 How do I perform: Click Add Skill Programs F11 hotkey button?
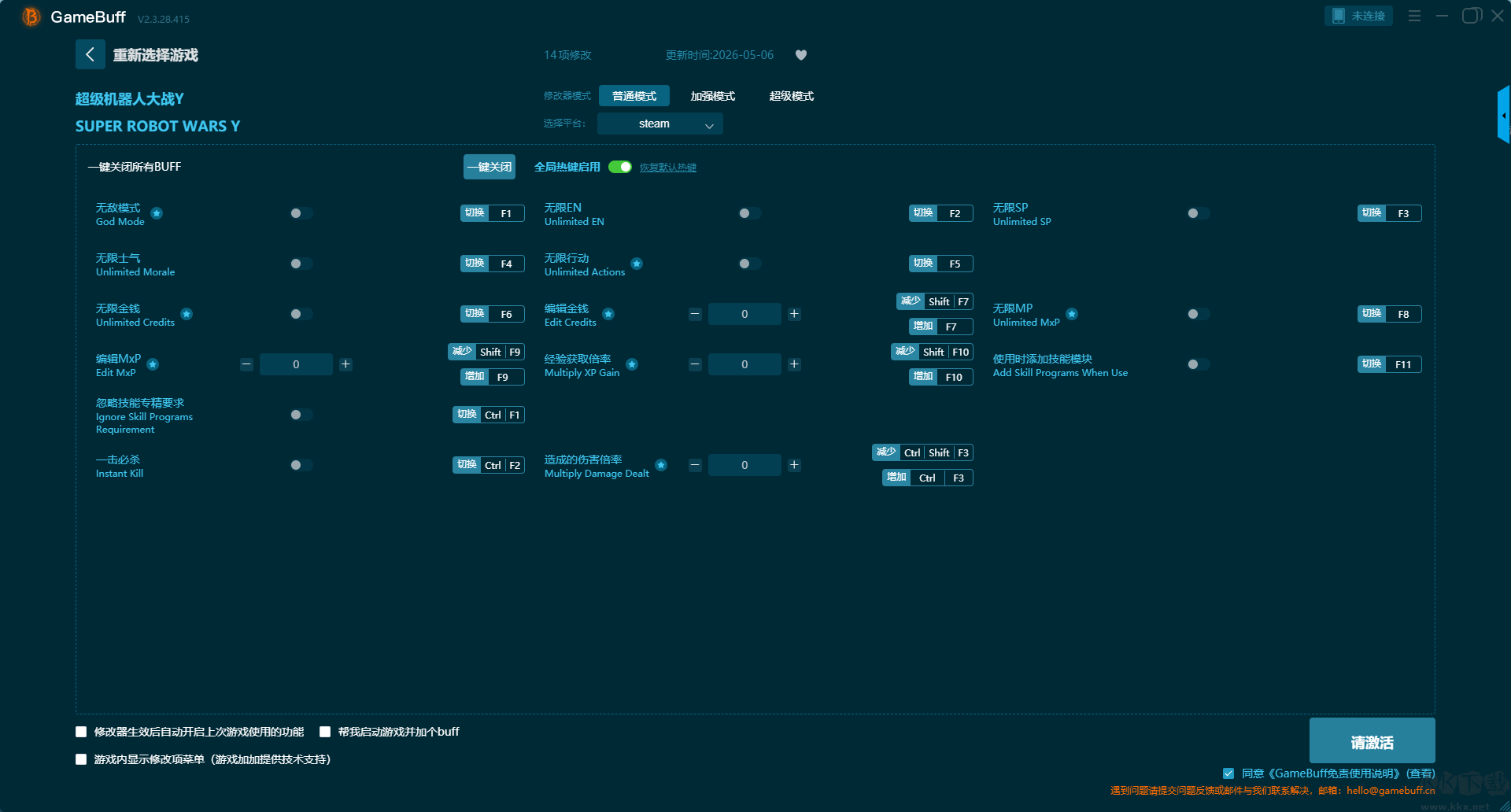point(1390,364)
